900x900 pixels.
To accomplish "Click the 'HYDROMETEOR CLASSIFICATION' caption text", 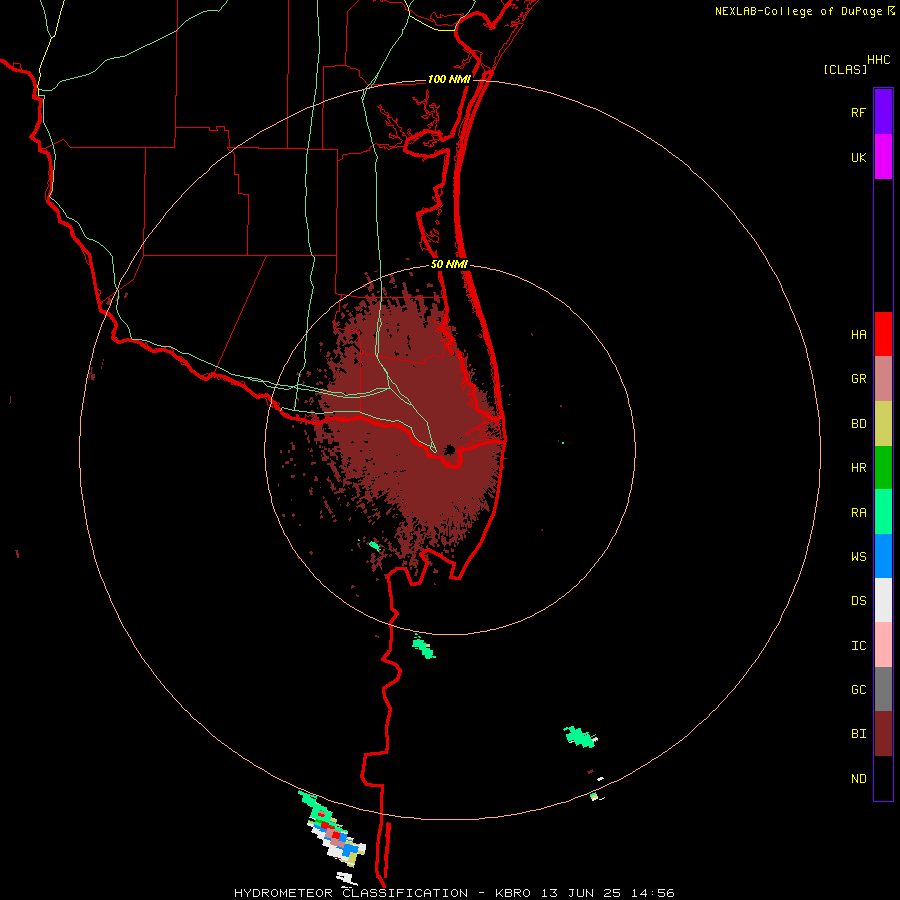I will (351, 893).
